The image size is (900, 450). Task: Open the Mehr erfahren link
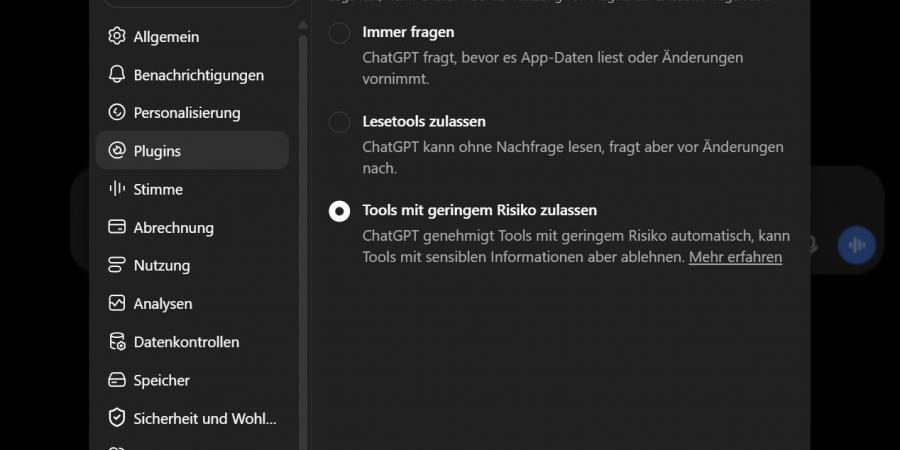[x=735, y=257]
